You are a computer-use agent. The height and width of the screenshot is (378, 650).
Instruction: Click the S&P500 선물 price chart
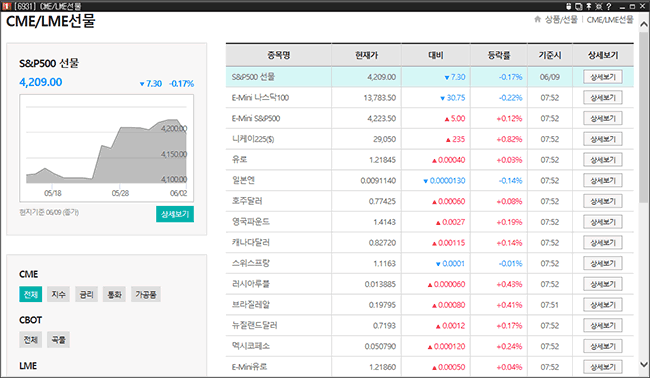click(107, 148)
